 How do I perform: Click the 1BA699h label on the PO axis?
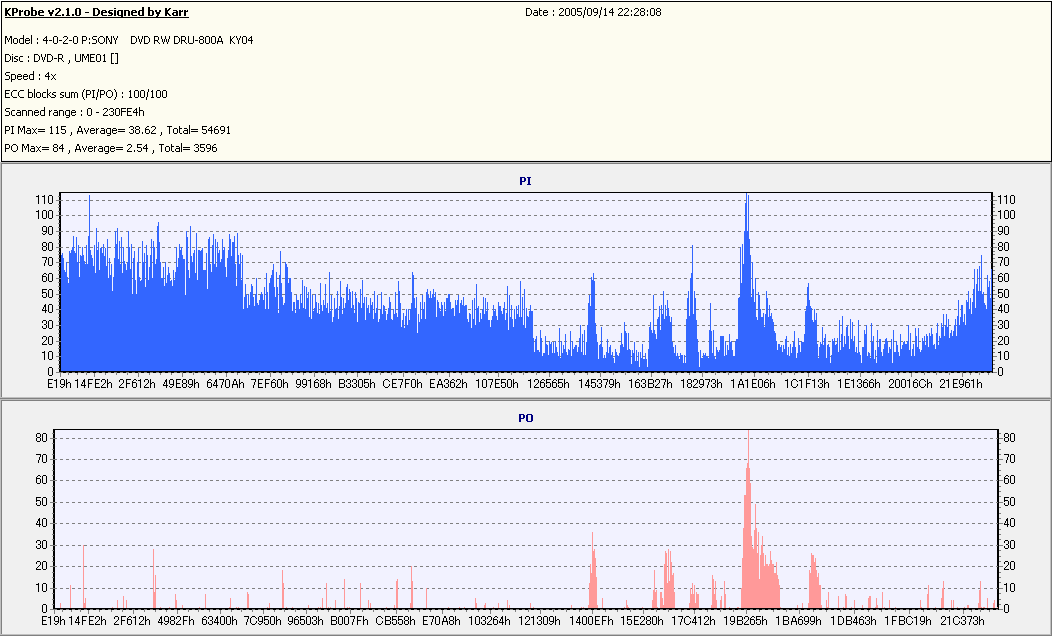tap(798, 621)
